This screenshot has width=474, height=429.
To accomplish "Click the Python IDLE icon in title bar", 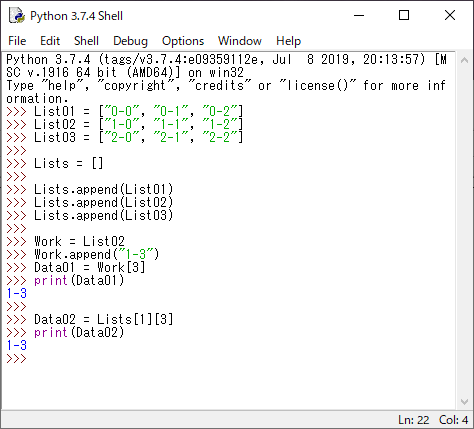I will pyautogui.click(x=17, y=16).
